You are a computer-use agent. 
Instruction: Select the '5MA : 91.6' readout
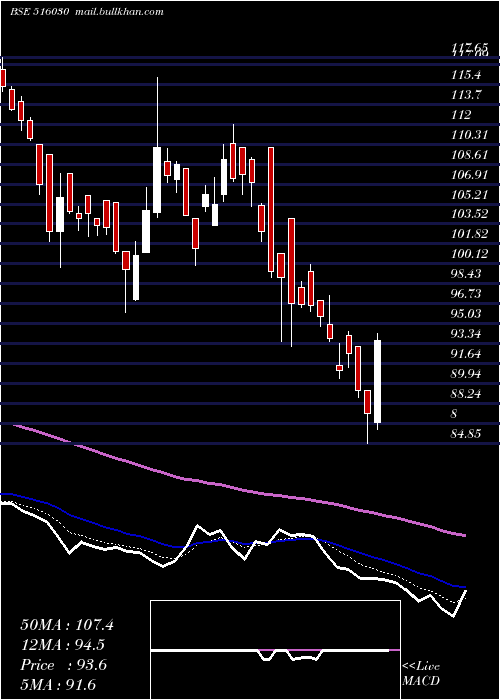coord(58,685)
